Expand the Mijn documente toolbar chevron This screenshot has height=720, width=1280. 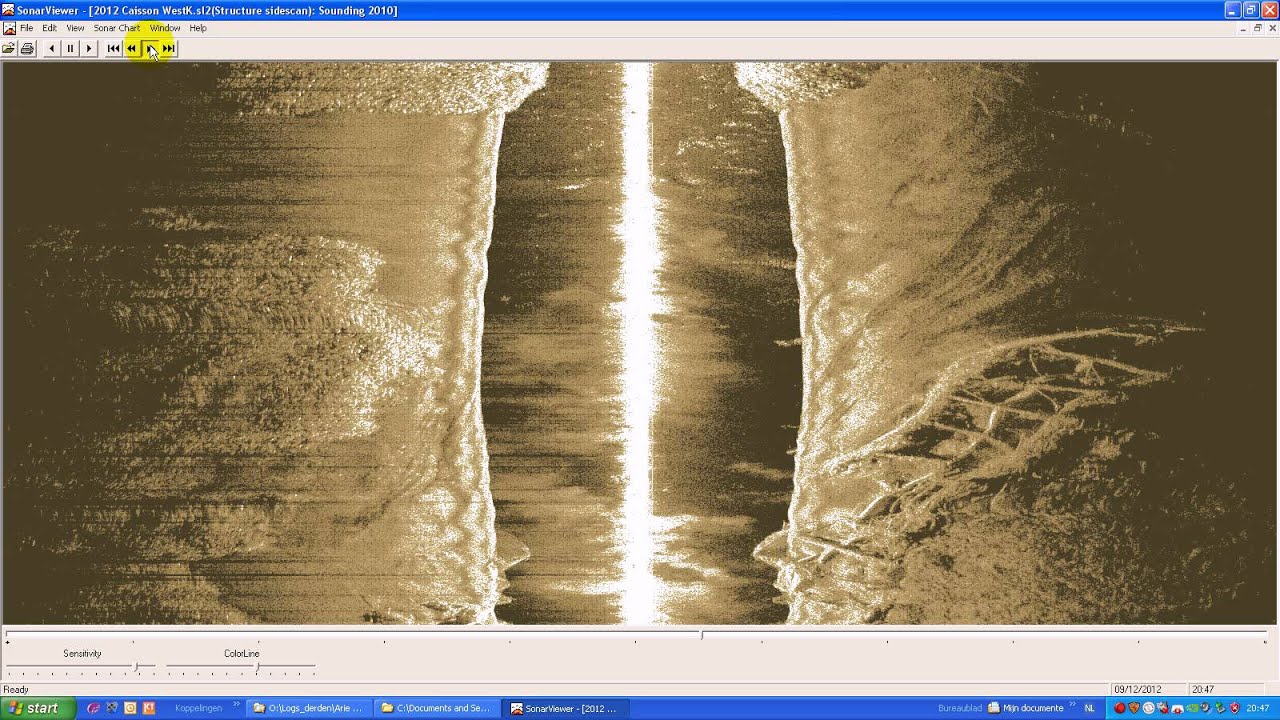coord(1072,706)
